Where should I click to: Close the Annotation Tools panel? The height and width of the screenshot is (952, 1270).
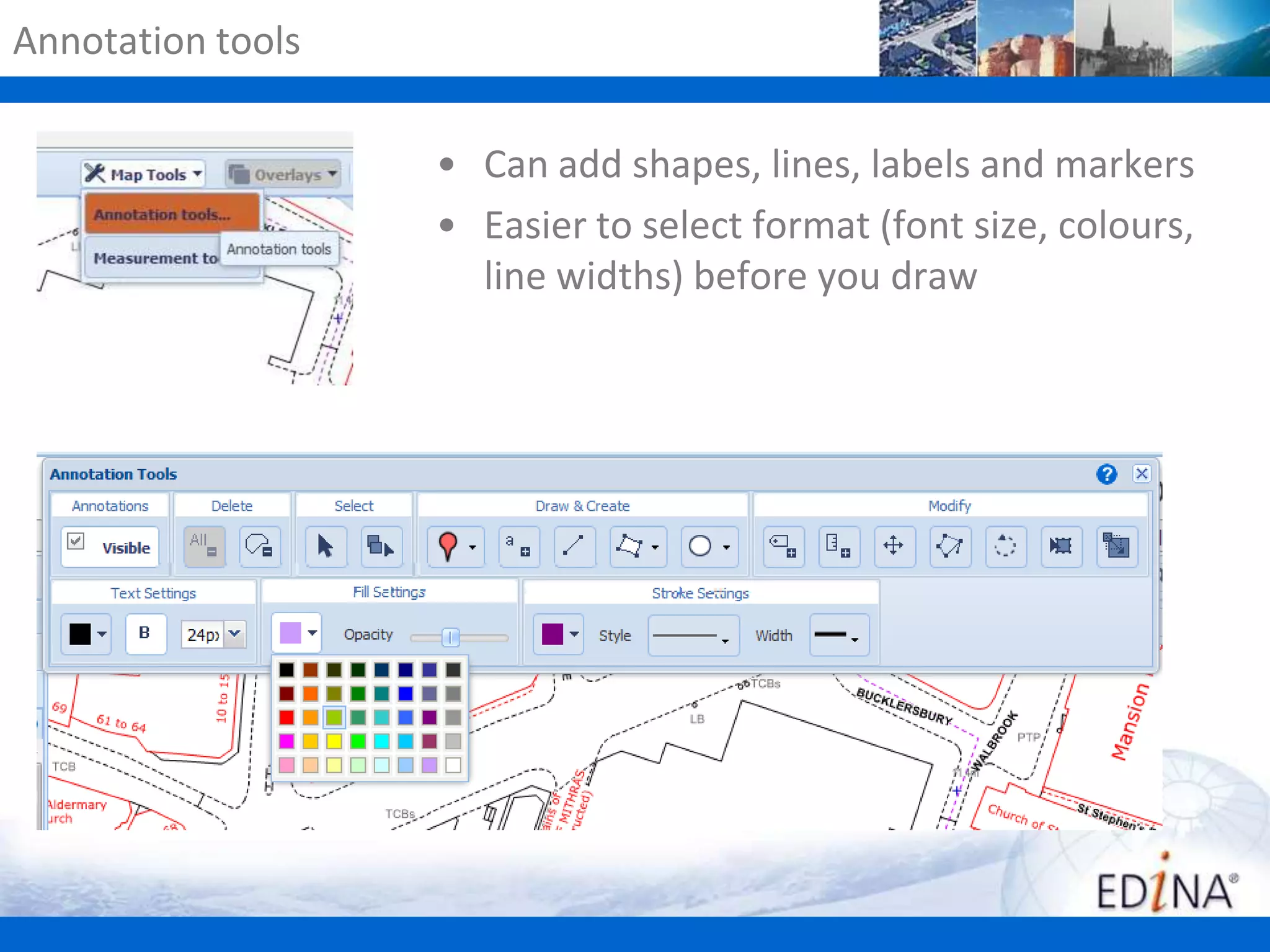click(x=1142, y=474)
